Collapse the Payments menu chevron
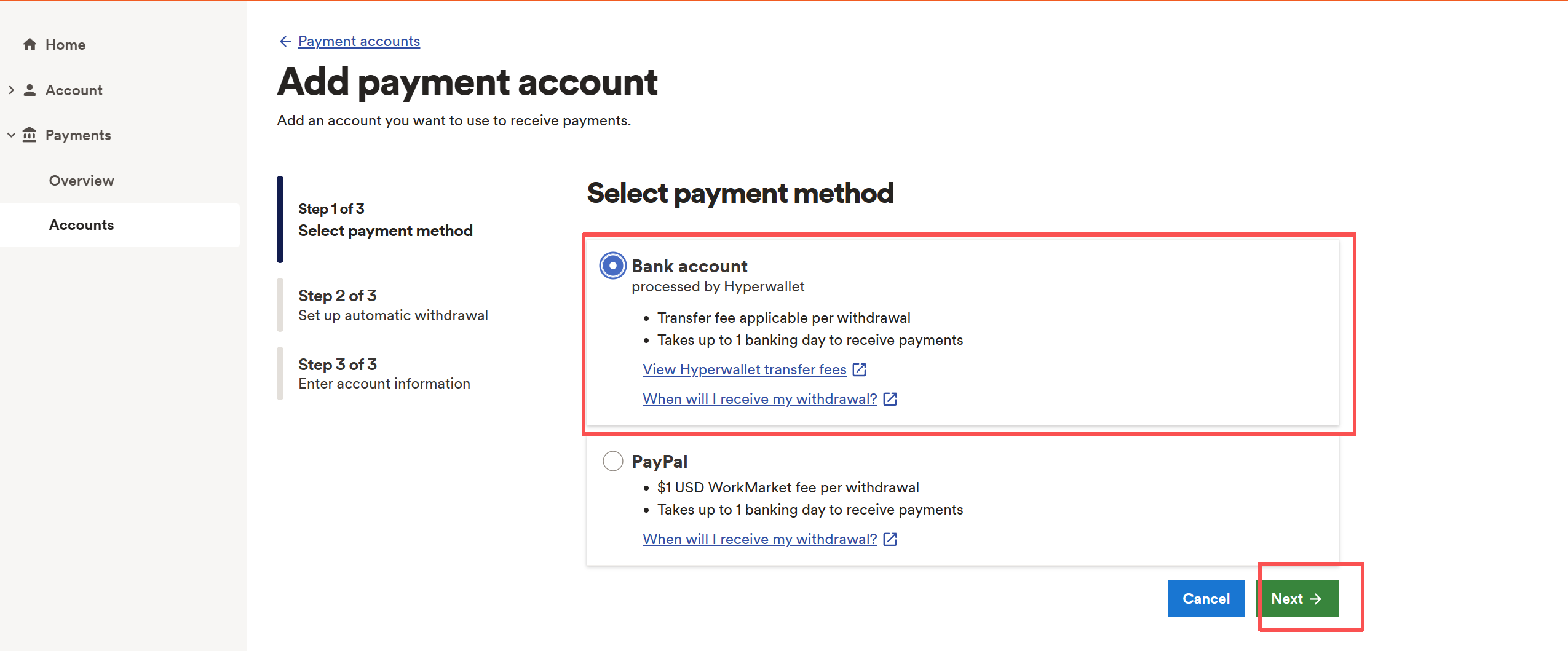This screenshot has height=651, width=1568. 11,135
